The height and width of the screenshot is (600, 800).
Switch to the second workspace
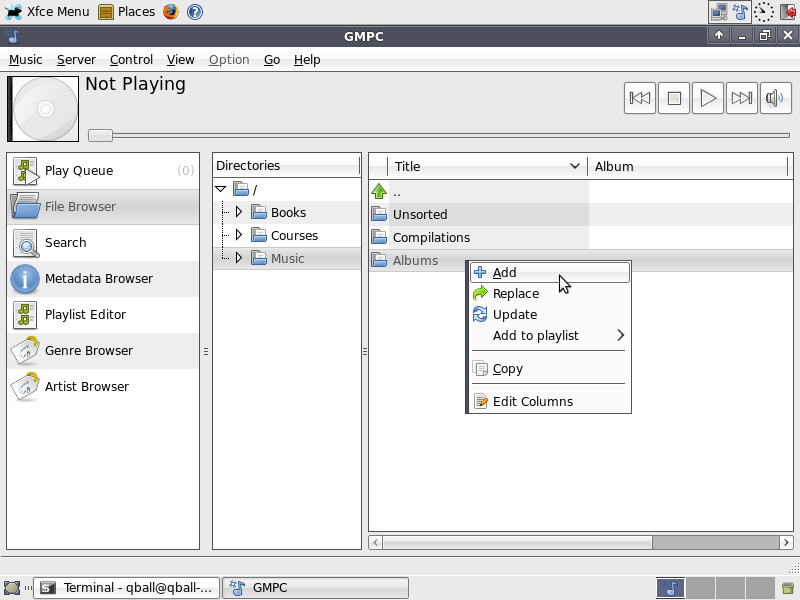tap(700, 588)
